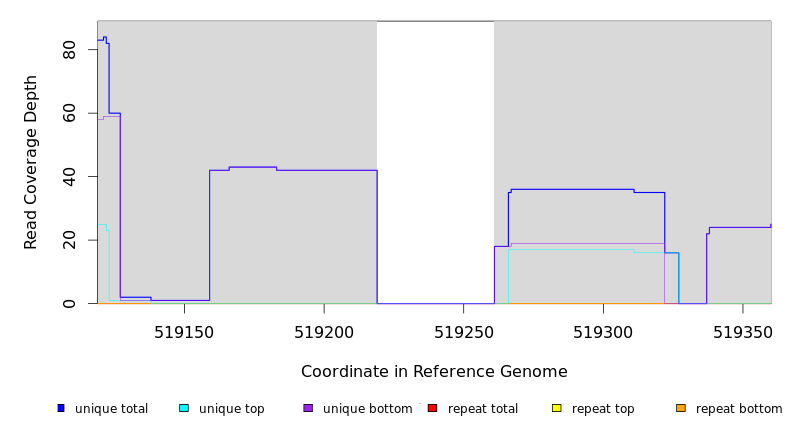Select the purple unique bottom legend swatch

coord(308,408)
